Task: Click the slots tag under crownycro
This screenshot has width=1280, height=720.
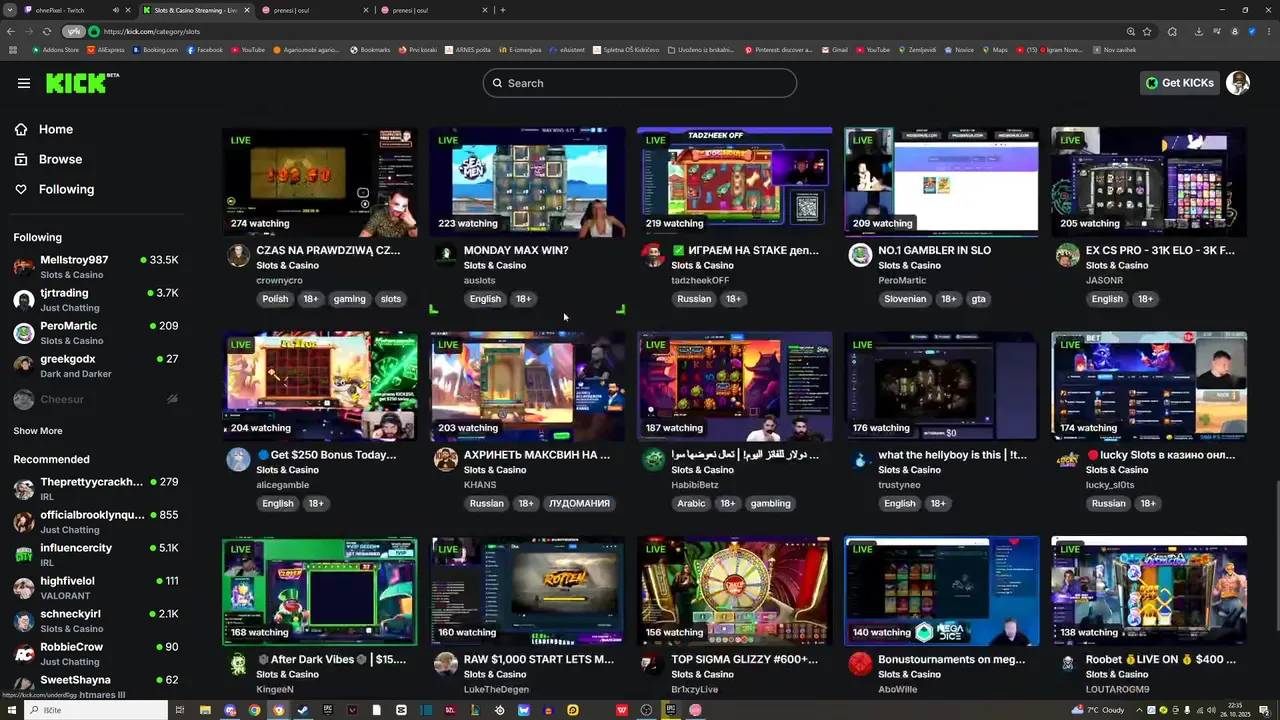Action: 391,299
